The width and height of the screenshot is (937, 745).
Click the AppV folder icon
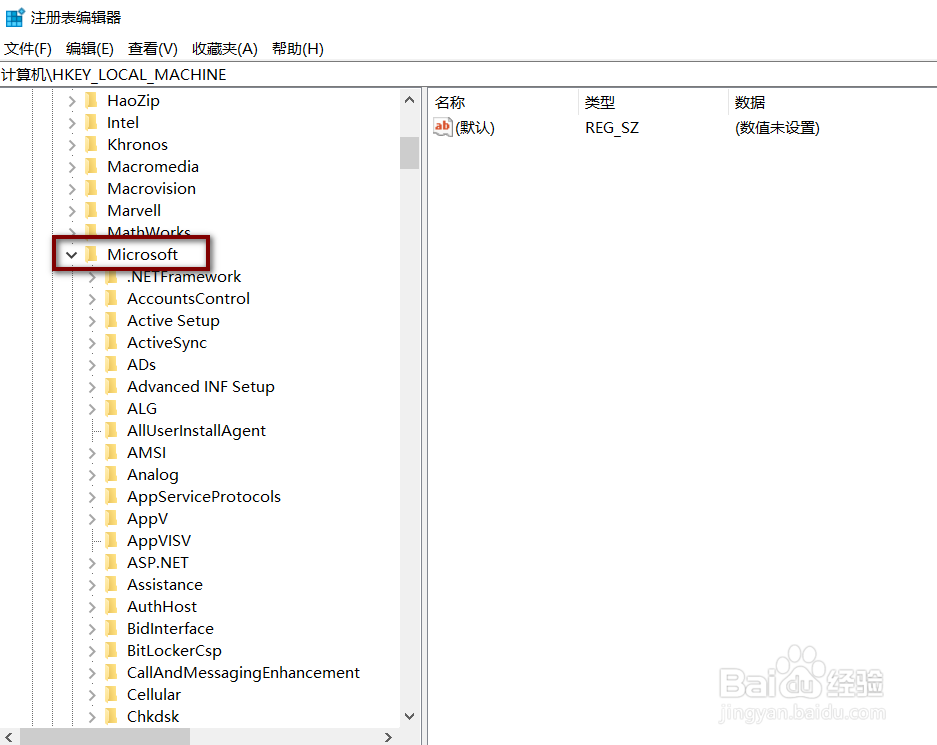111,519
